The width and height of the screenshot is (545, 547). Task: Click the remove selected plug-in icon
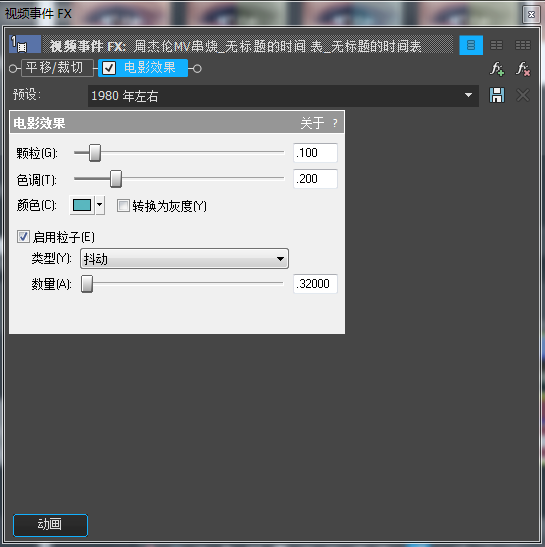523,69
